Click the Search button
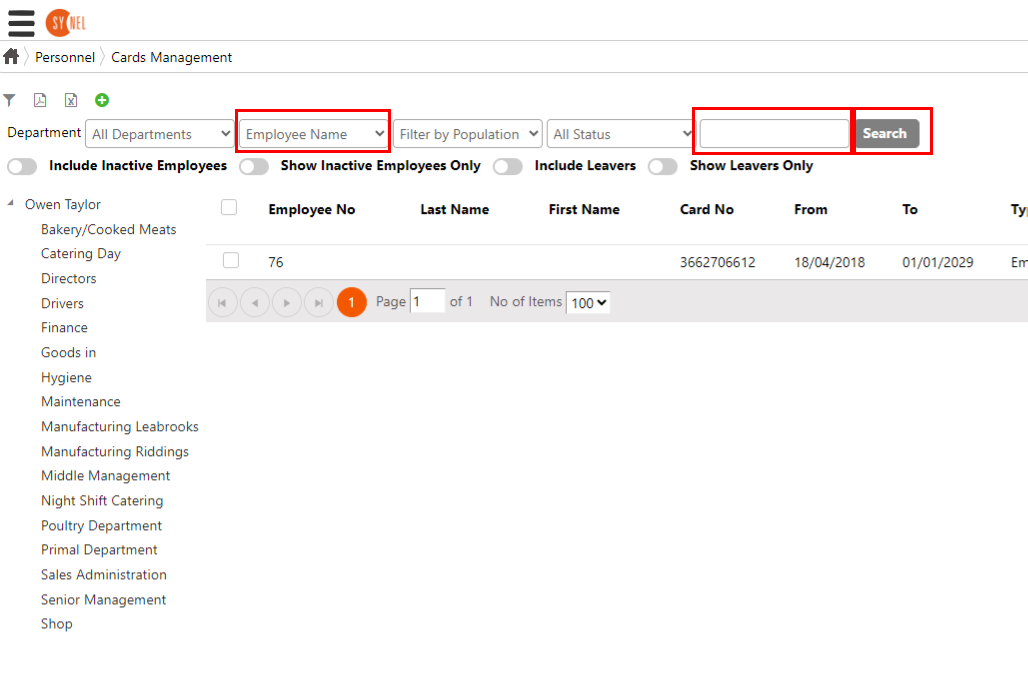Image resolution: width=1028 pixels, height=697 pixels. 885,134
